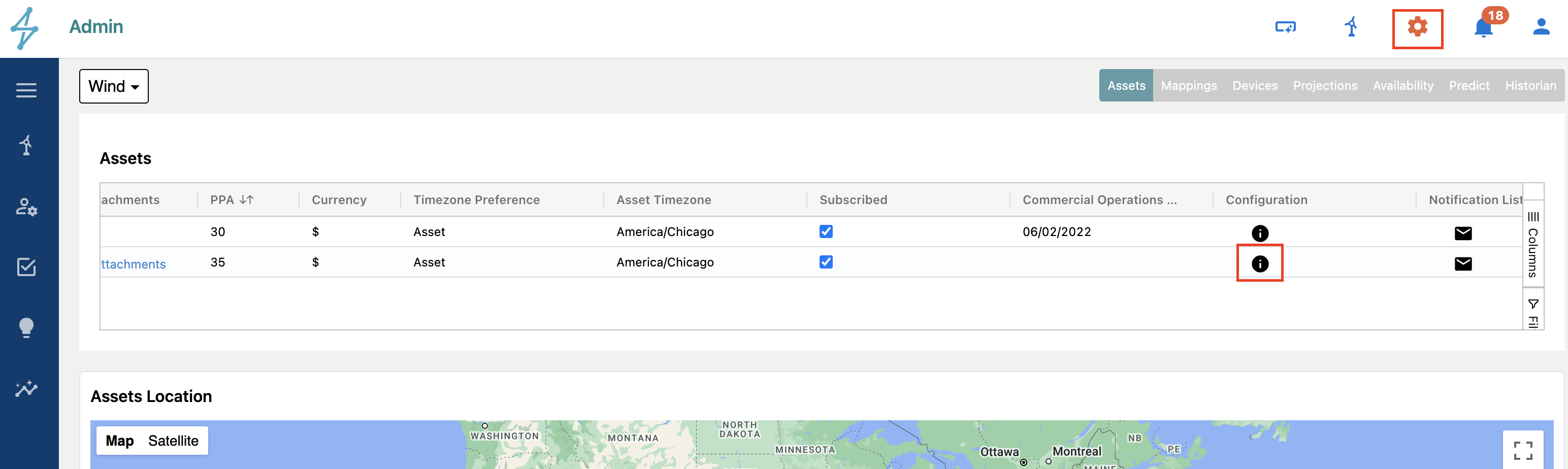Click the Admin title link

(x=96, y=27)
